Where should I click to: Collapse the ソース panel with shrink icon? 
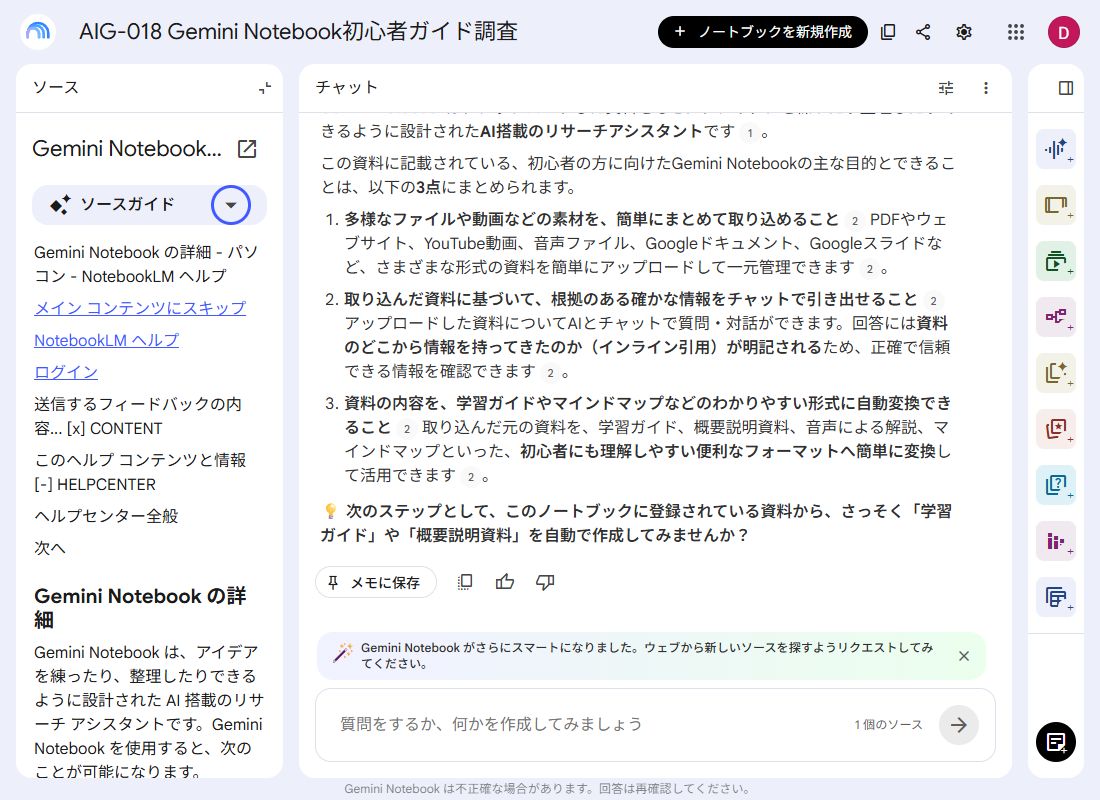coord(264,88)
